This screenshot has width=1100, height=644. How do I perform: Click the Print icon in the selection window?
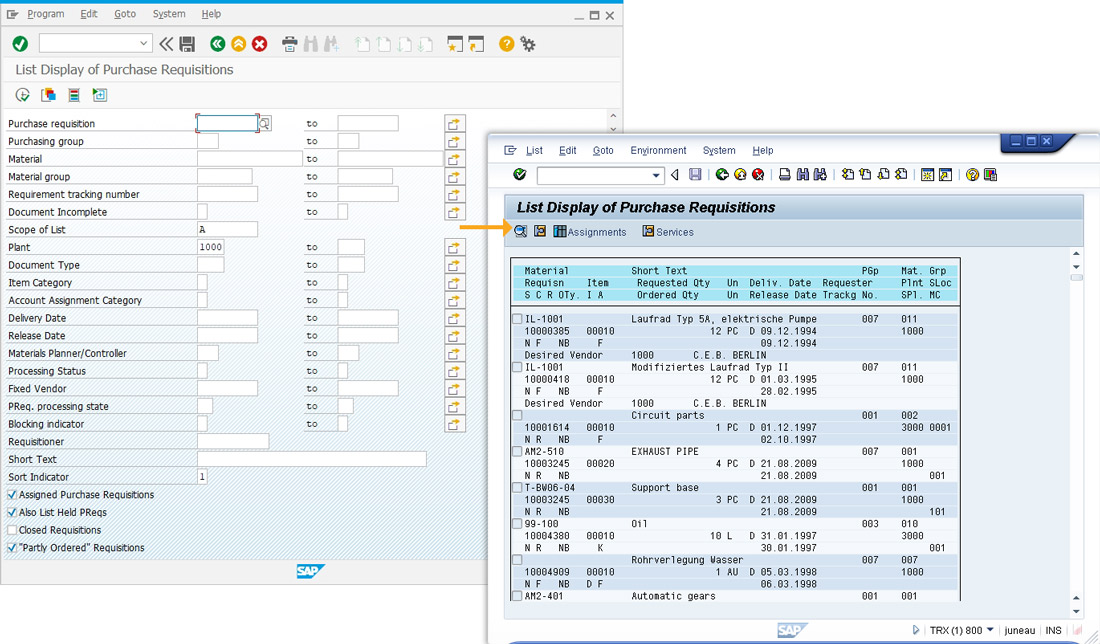click(289, 44)
